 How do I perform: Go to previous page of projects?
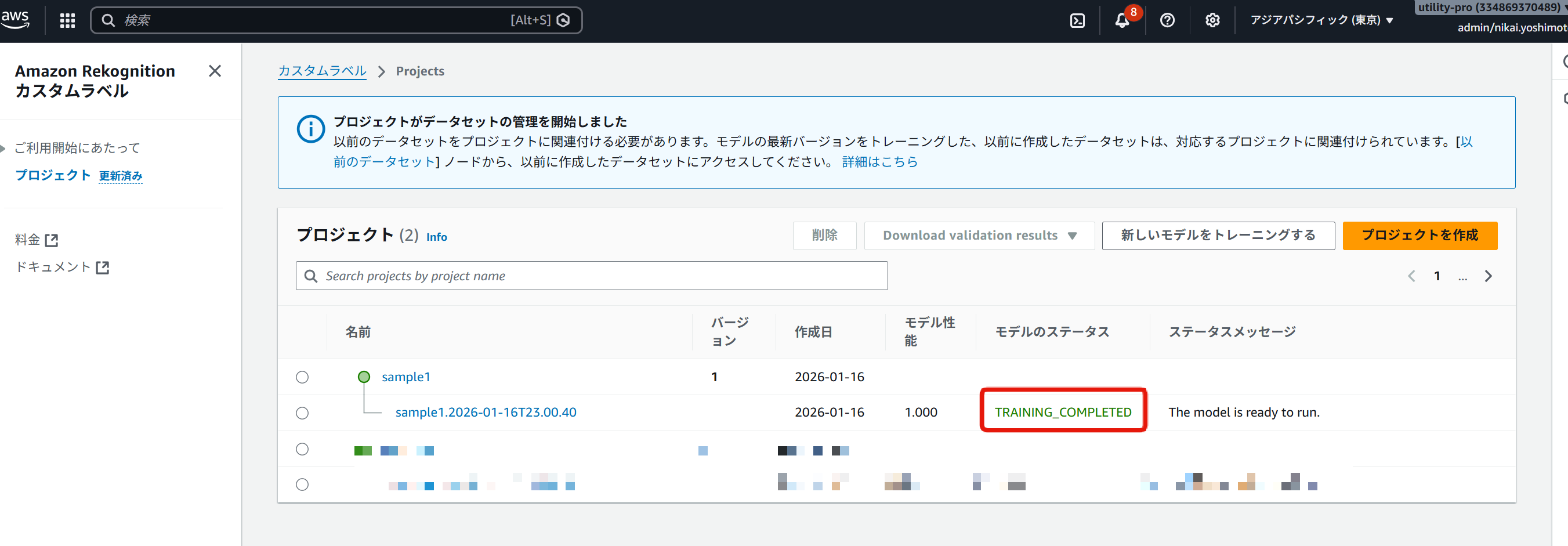pos(1411,276)
